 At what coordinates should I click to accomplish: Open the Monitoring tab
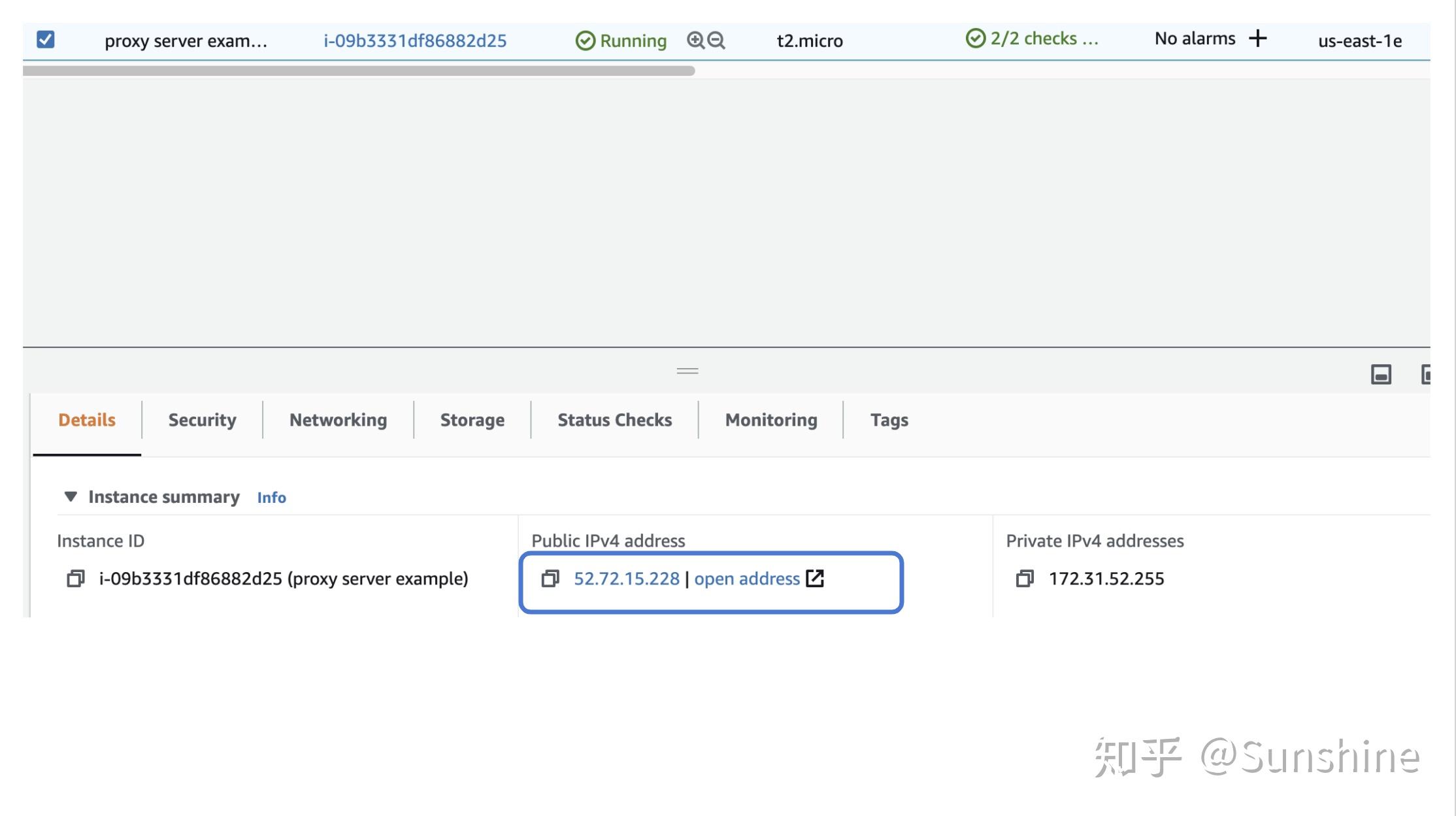770,420
